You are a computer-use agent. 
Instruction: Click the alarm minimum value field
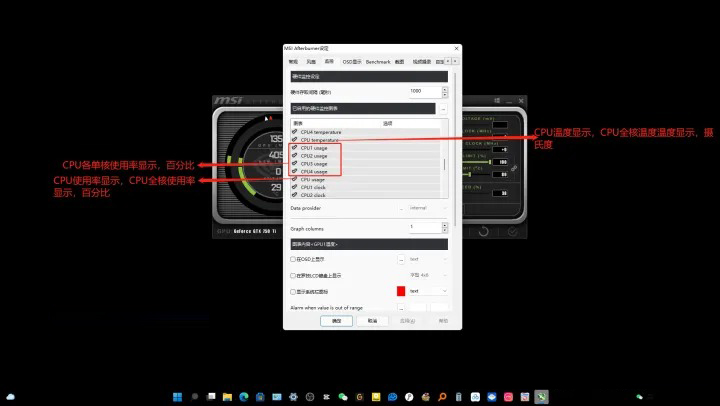point(417,308)
